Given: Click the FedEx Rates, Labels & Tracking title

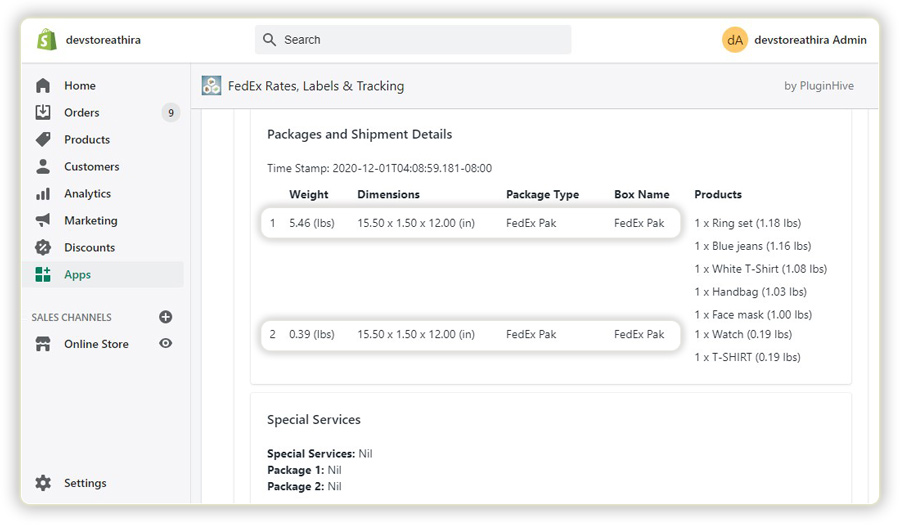Looking at the screenshot, I should pos(316,86).
